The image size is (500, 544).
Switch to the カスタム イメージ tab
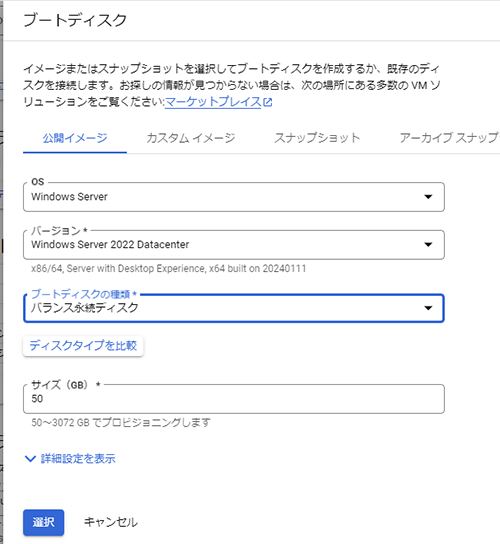pos(191,138)
